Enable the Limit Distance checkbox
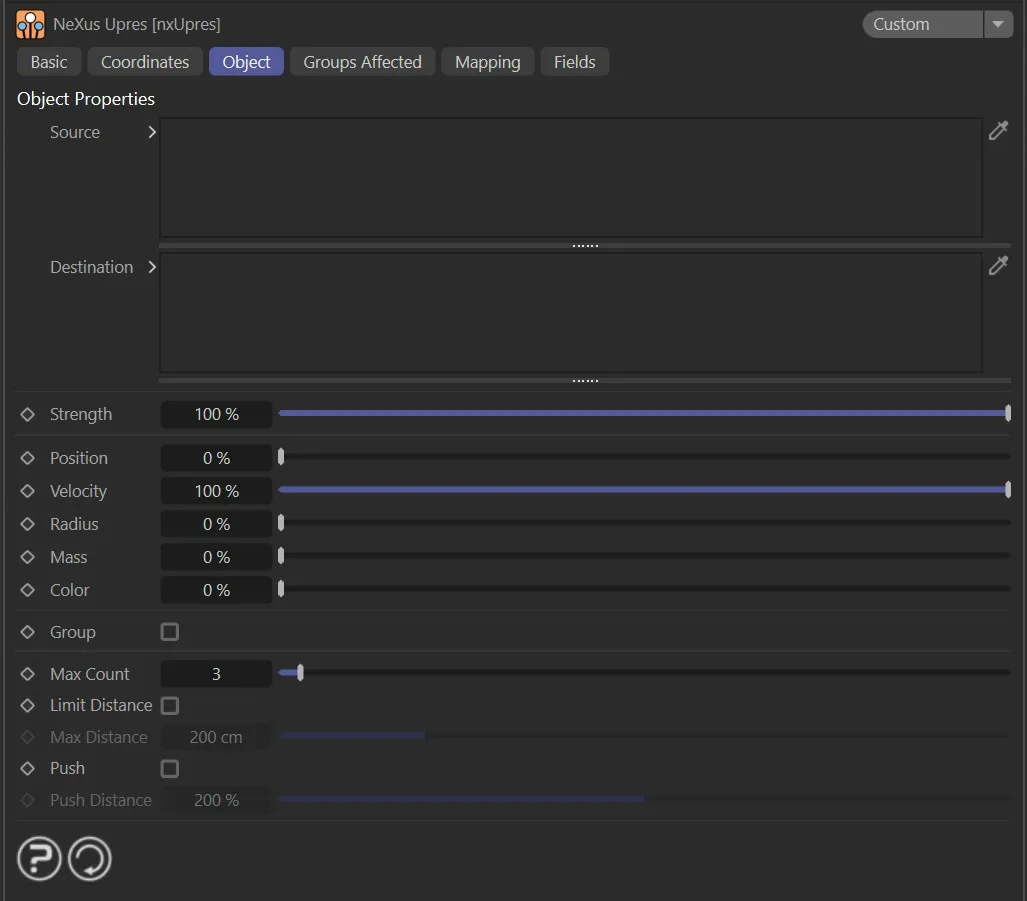Viewport: 1027px width, 901px height. [x=169, y=705]
